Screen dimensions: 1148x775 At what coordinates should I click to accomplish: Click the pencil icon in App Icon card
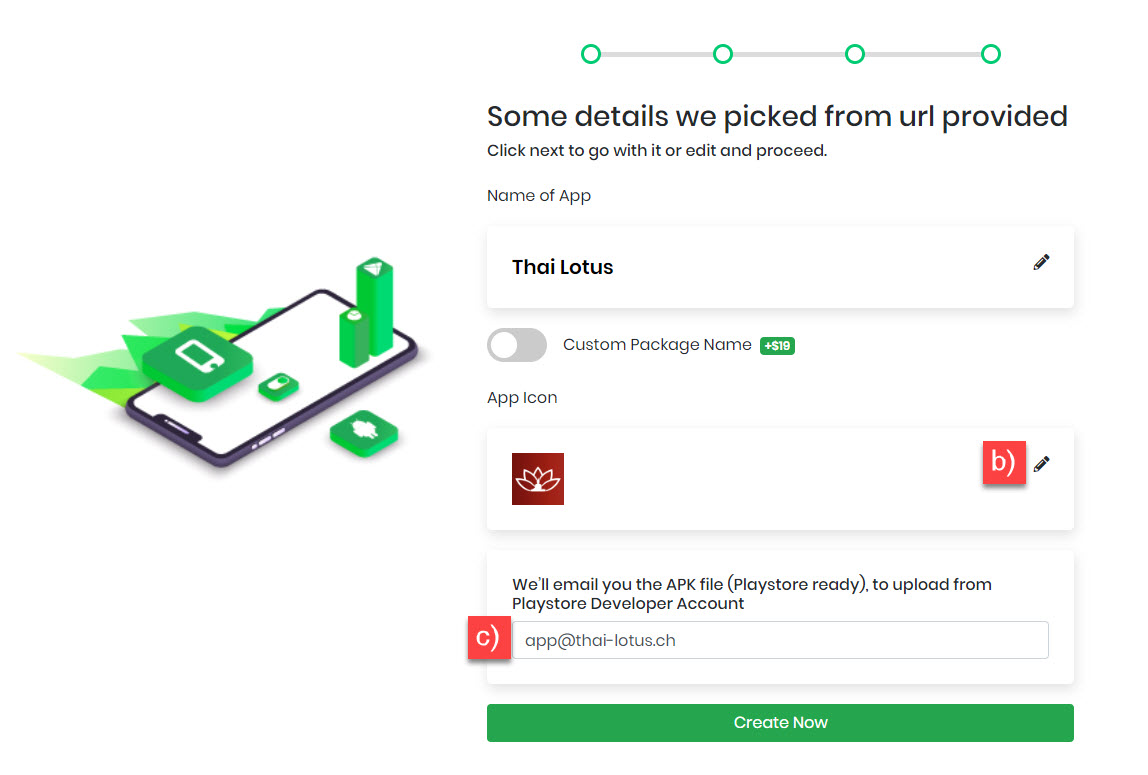click(x=1041, y=464)
